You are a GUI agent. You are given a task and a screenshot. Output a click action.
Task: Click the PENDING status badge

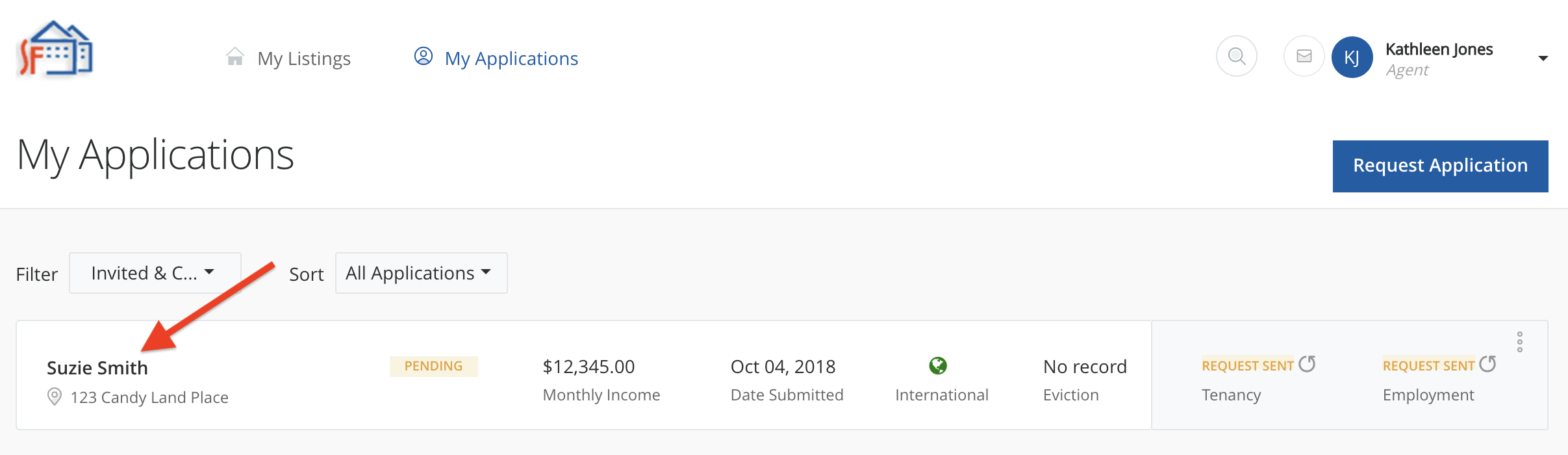(x=433, y=366)
